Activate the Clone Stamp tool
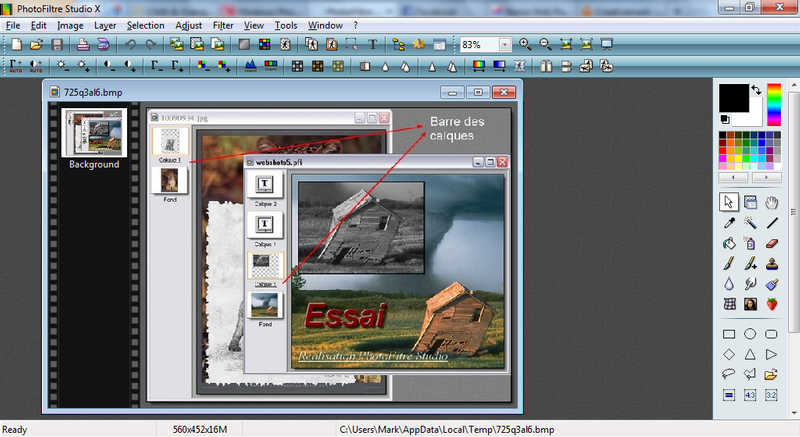The image size is (800, 437). [x=771, y=264]
